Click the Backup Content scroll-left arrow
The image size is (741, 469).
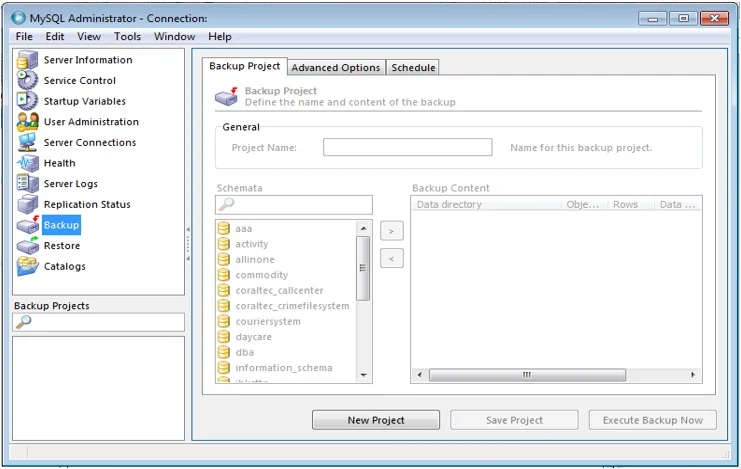[x=420, y=375]
